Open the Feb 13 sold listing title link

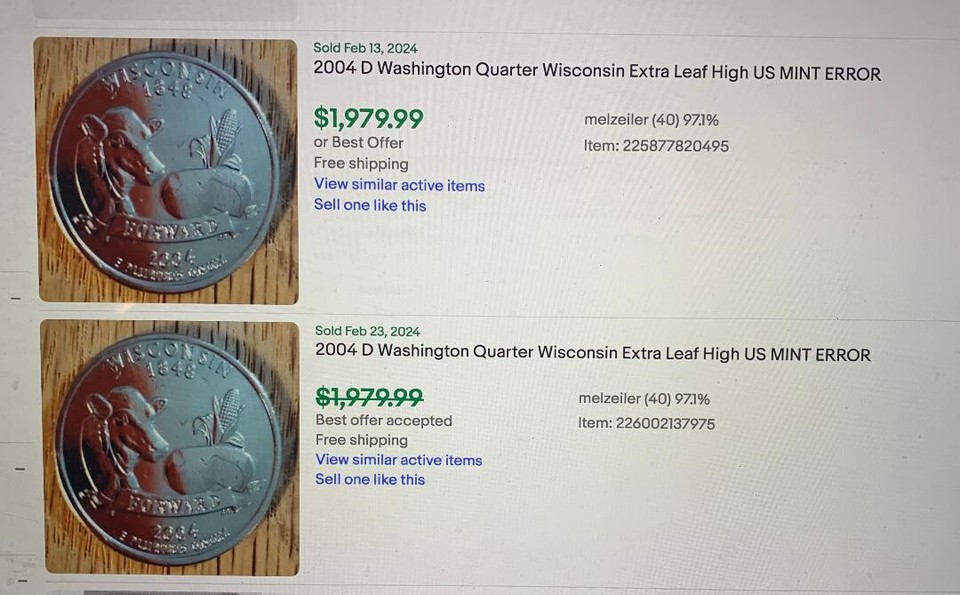click(x=595, y=73)
